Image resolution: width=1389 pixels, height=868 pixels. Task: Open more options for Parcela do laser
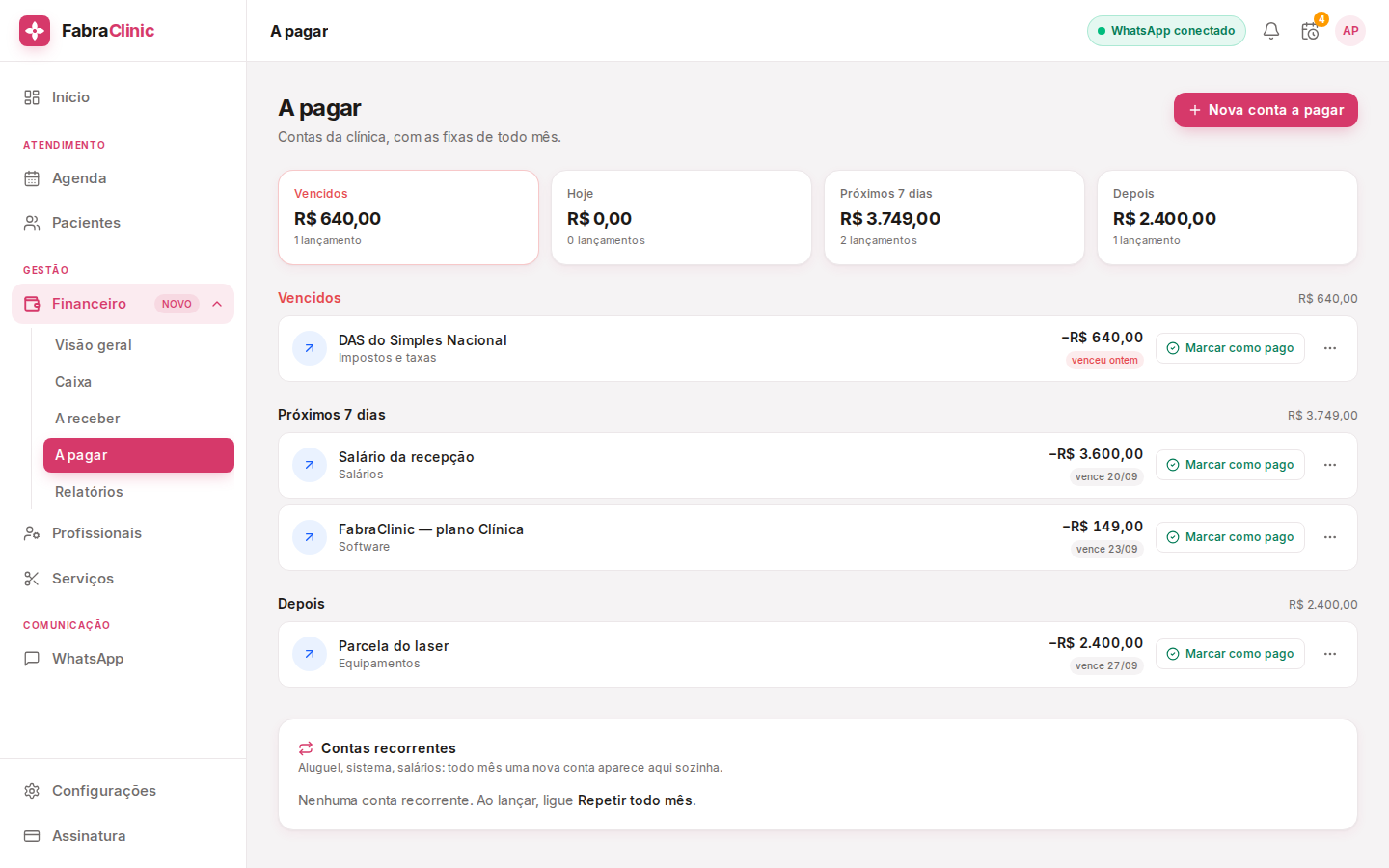click(x=1330, y=654)
